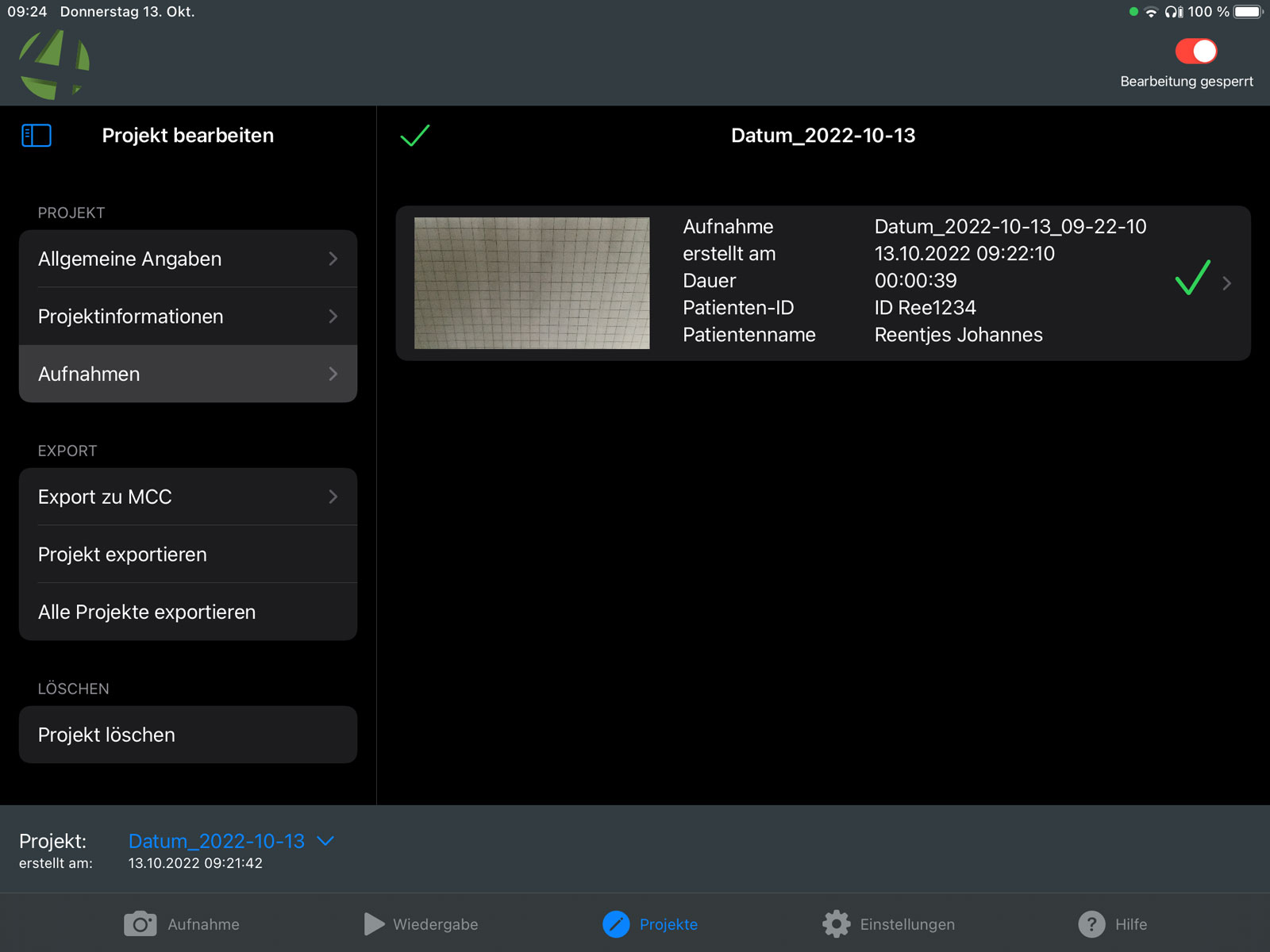Open Export zu MCC
Screen dimensions: 1270x952
coord(188,497)
